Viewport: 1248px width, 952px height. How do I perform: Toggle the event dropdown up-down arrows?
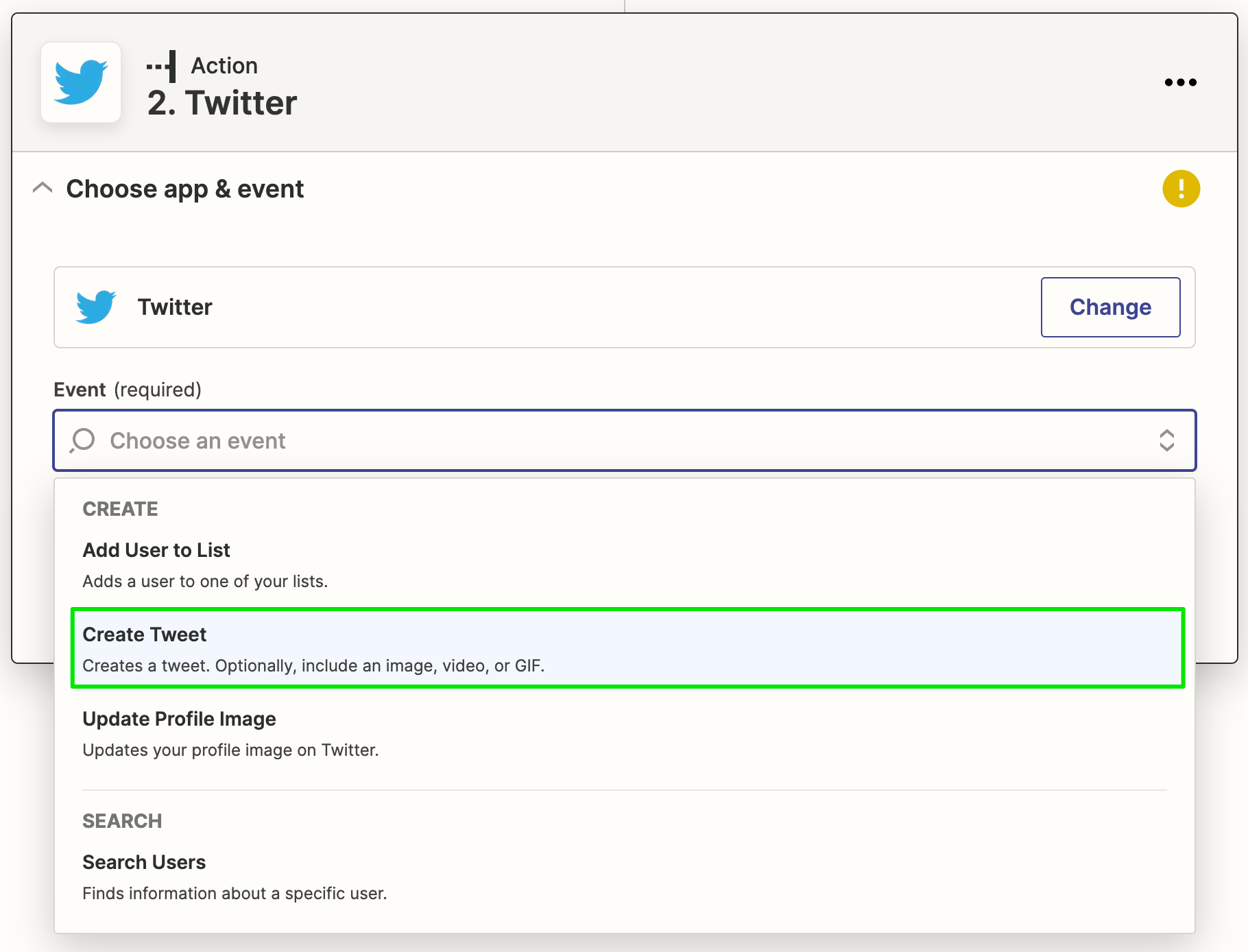click(x=1166, y=440)
